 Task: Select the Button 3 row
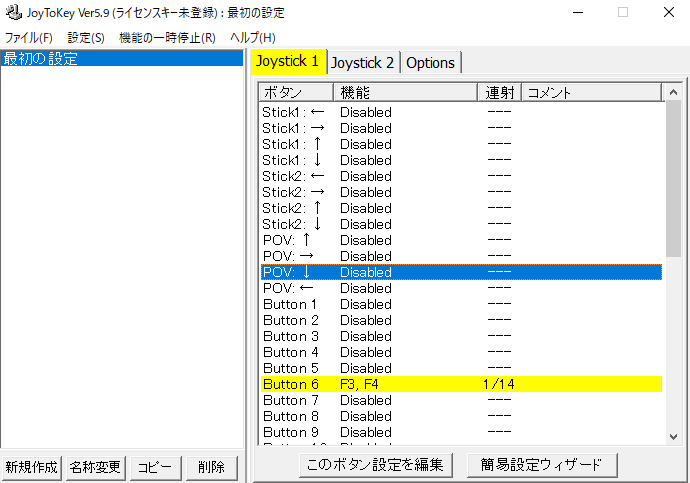point(461,336)
